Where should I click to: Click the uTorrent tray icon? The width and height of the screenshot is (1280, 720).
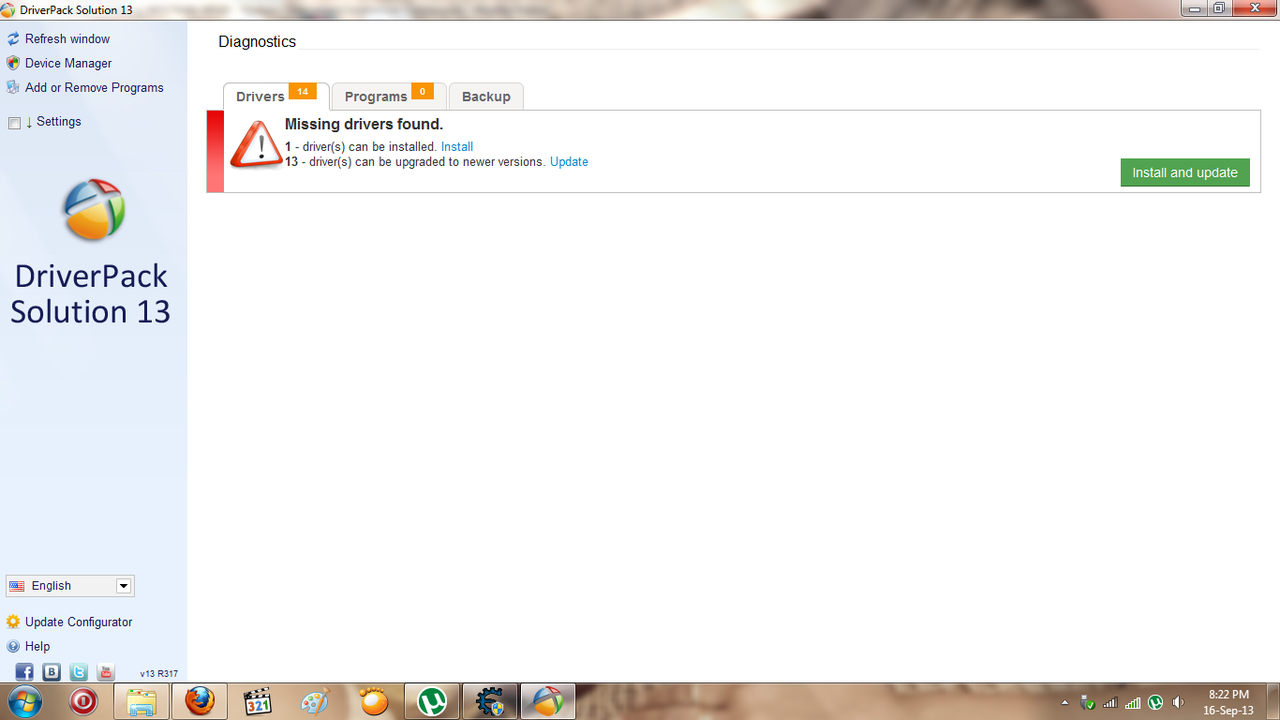coord(1156,702)
